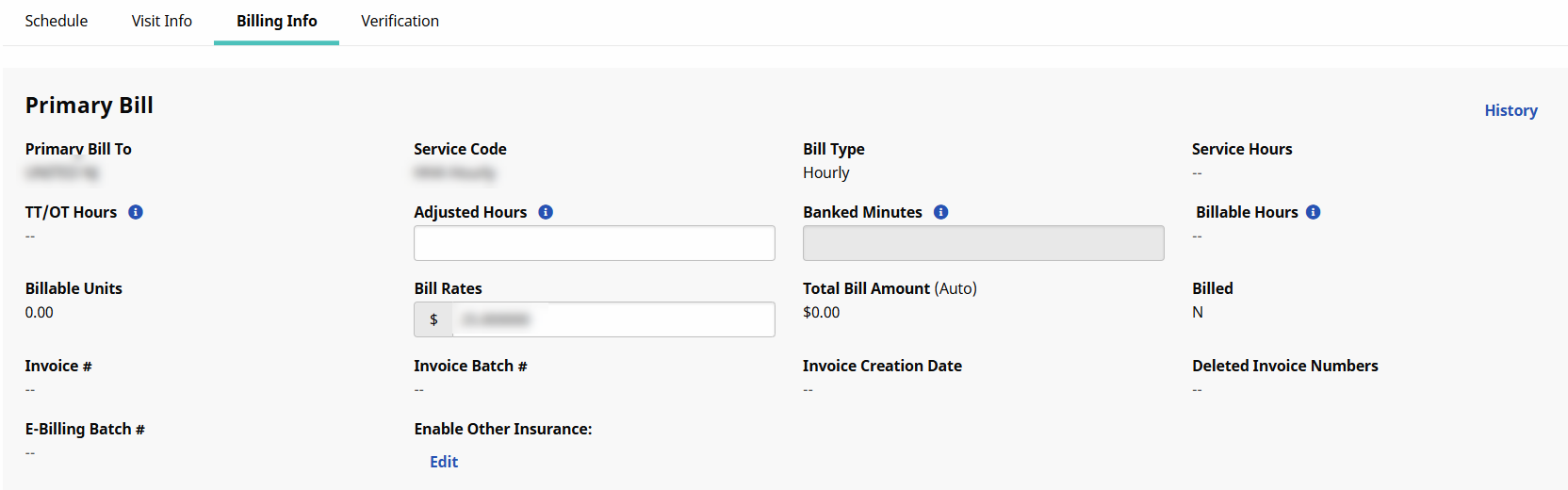Click the Banked Minutes info icon

pos(940,212)
